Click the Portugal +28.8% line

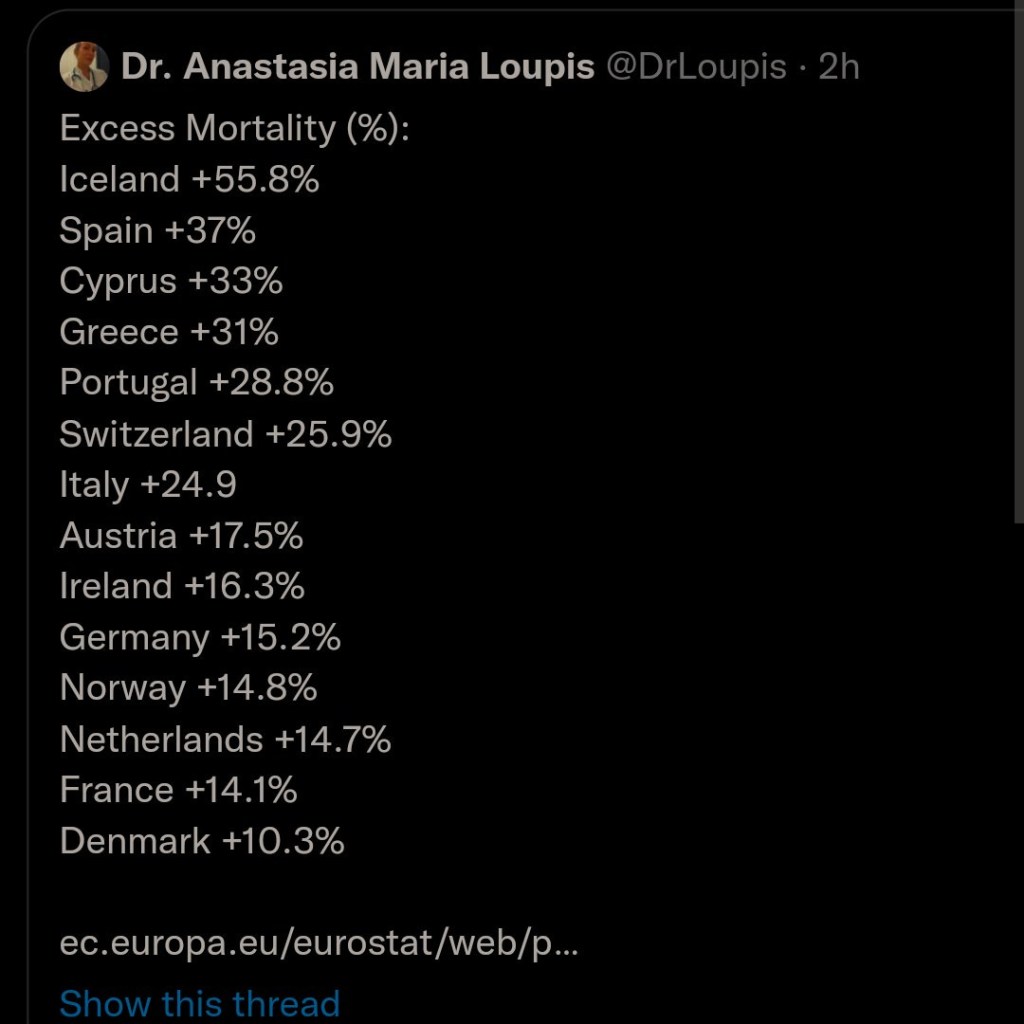[196, 383]
